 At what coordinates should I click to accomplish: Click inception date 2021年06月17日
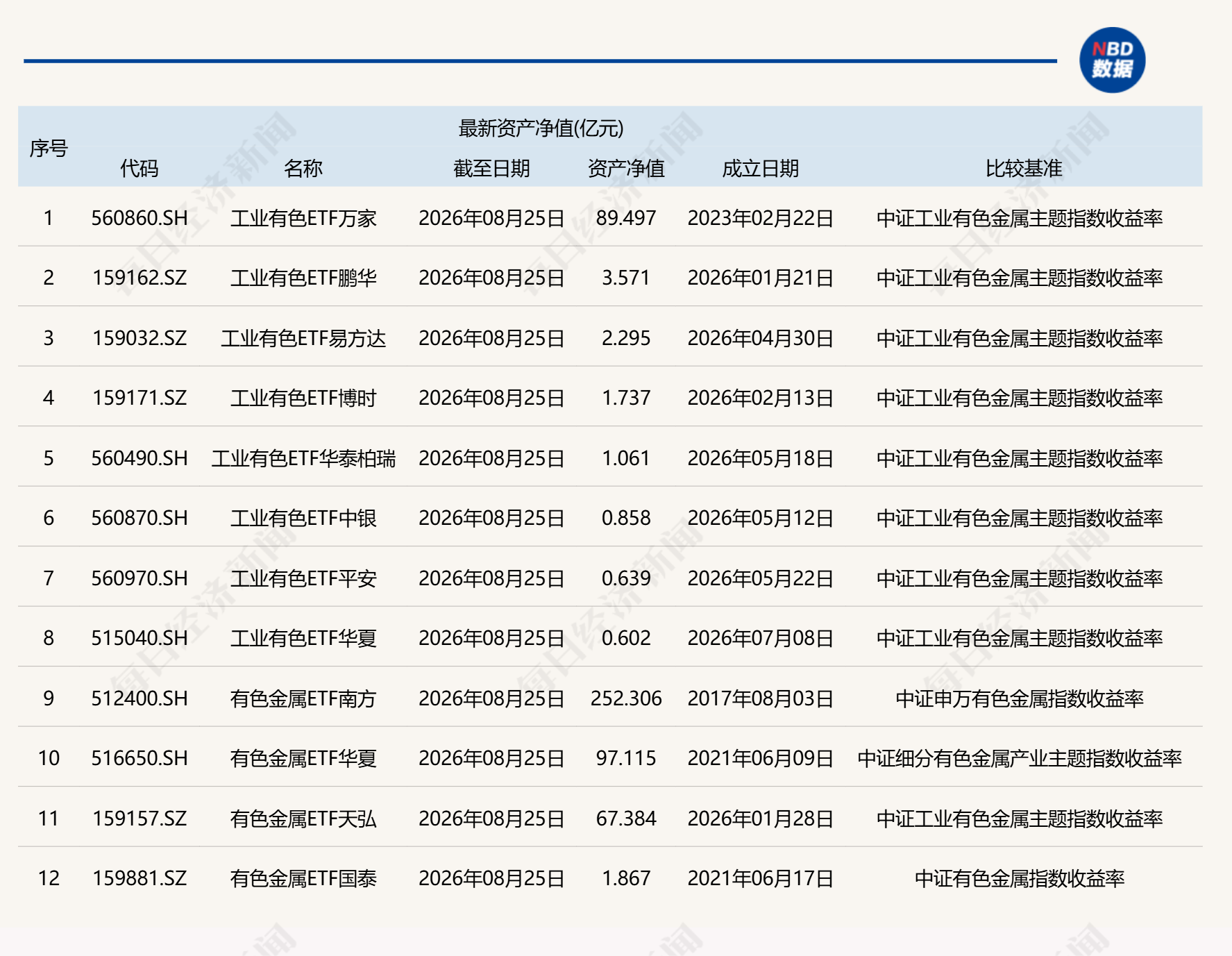click(x=761, y=878)
